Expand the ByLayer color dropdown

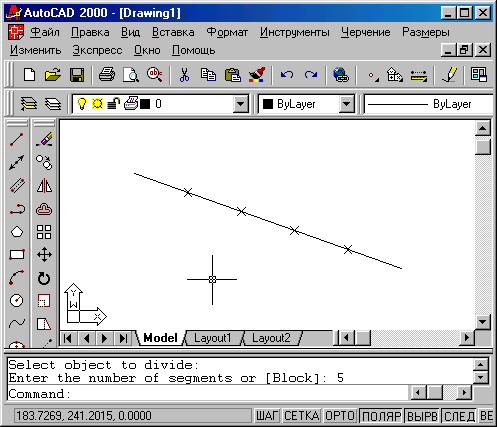(346, 104)
